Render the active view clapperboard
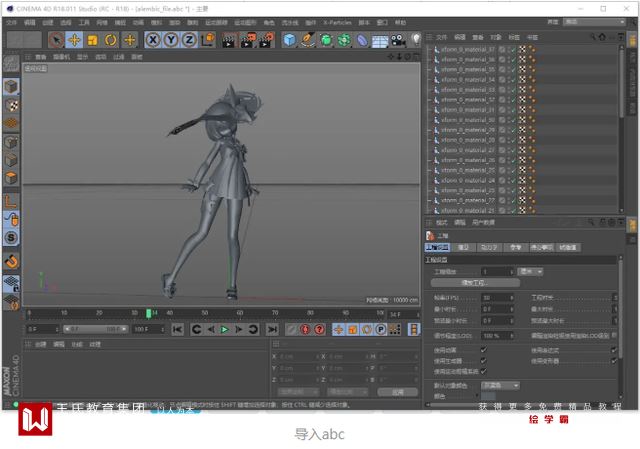 pos(228,40)
